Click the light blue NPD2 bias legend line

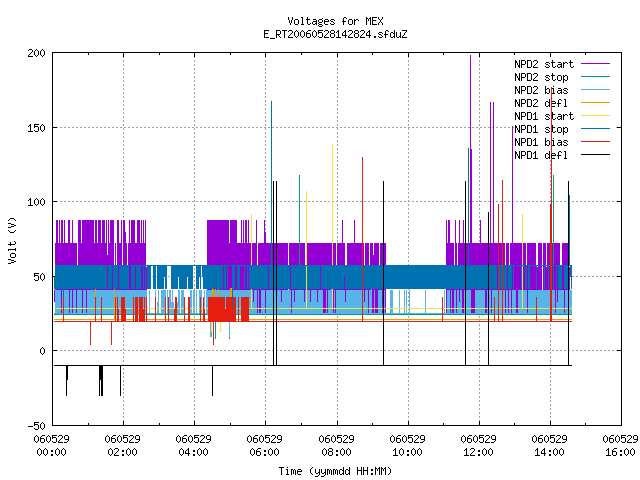pyautogui.click(x=595, y=89)
